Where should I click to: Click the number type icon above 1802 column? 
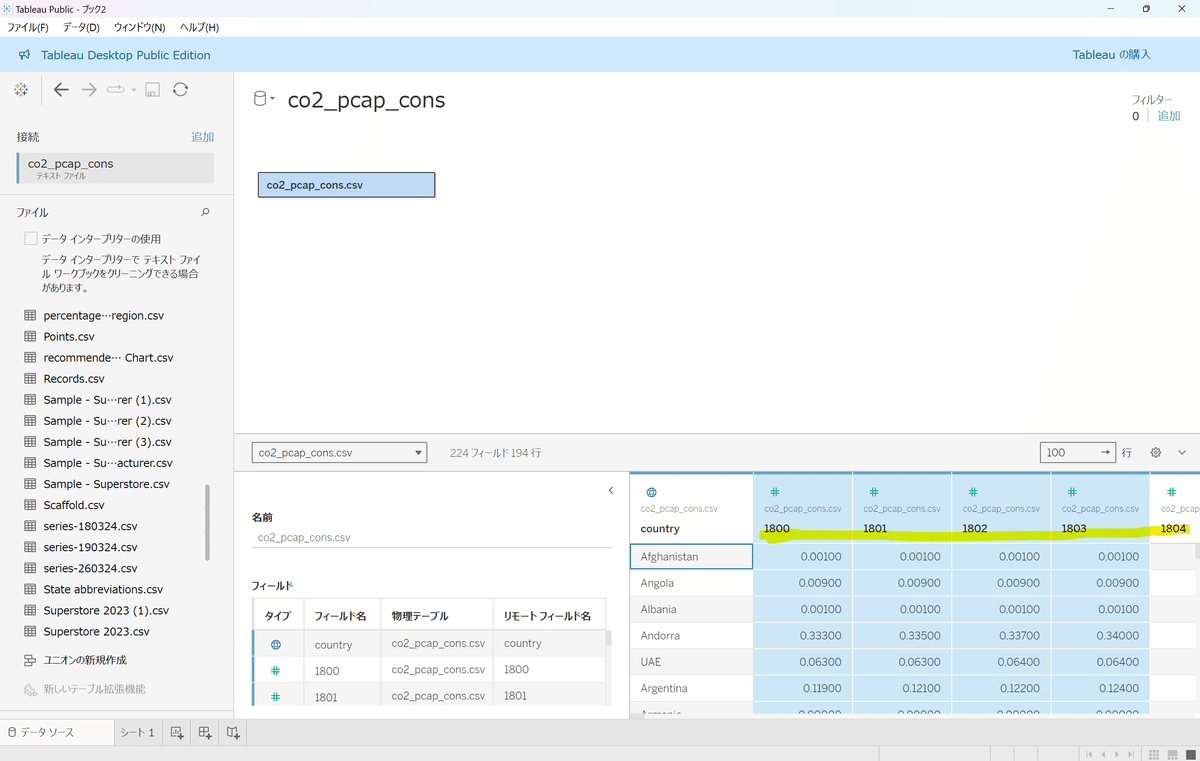point(973,492)
